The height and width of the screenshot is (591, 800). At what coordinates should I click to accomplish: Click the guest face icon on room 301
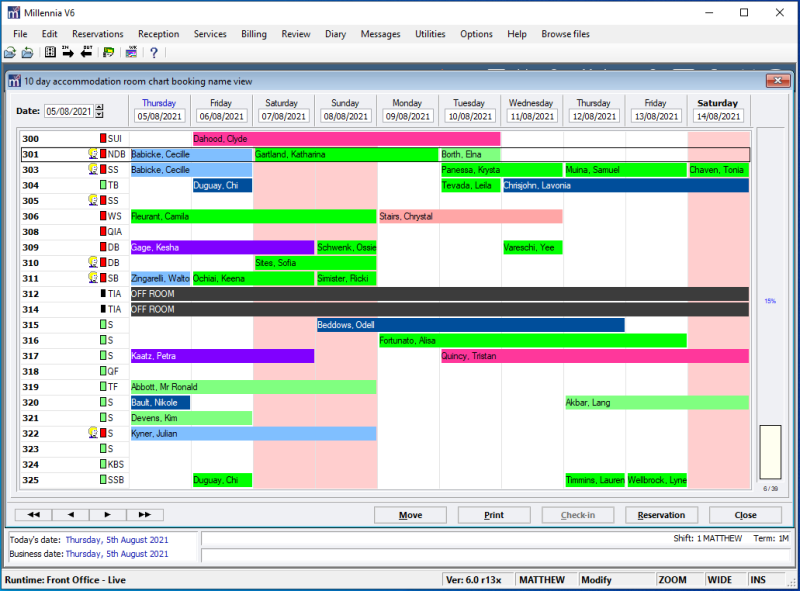(x=93, y=155)
